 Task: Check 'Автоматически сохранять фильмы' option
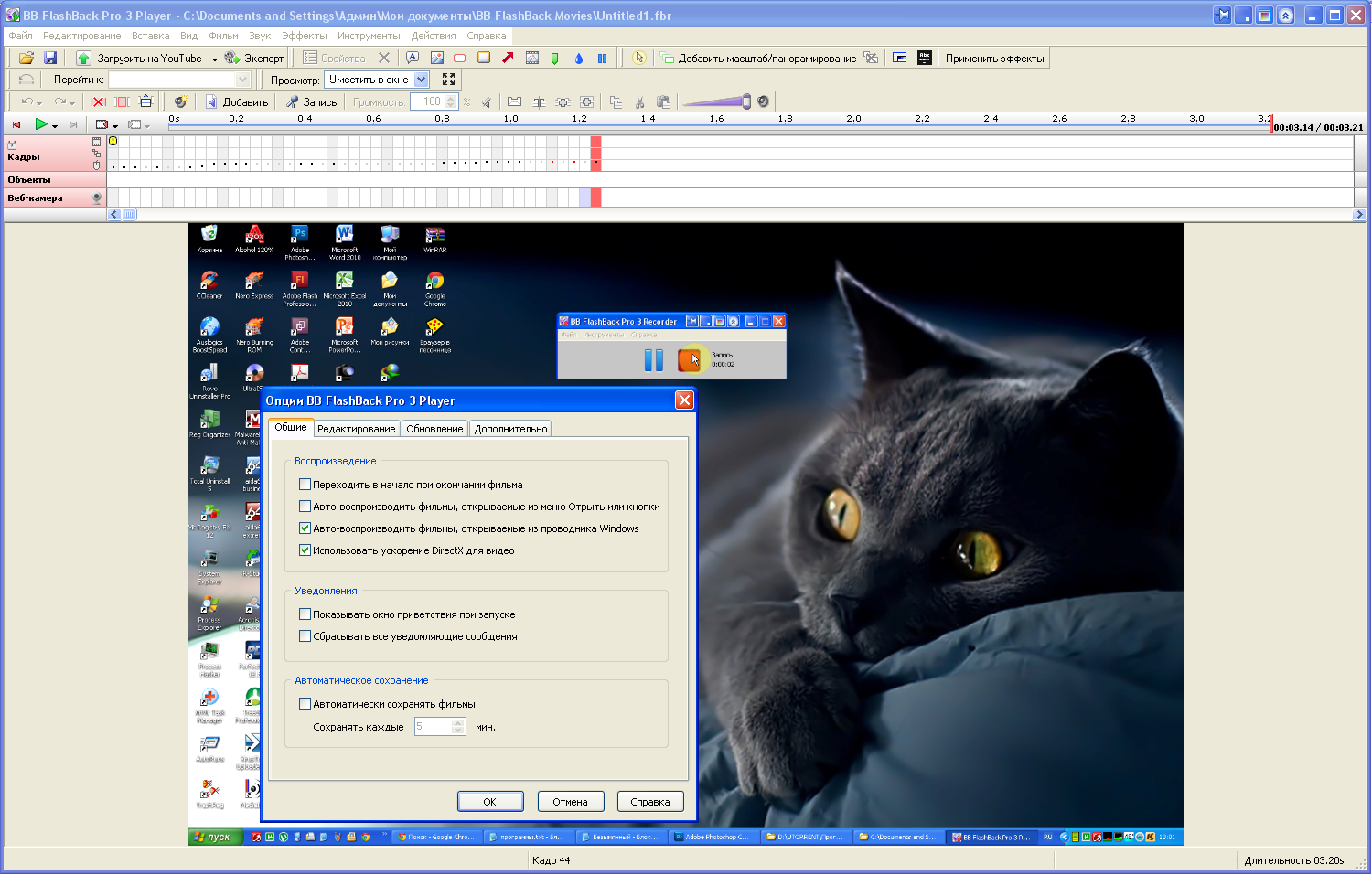coord(305,704)
